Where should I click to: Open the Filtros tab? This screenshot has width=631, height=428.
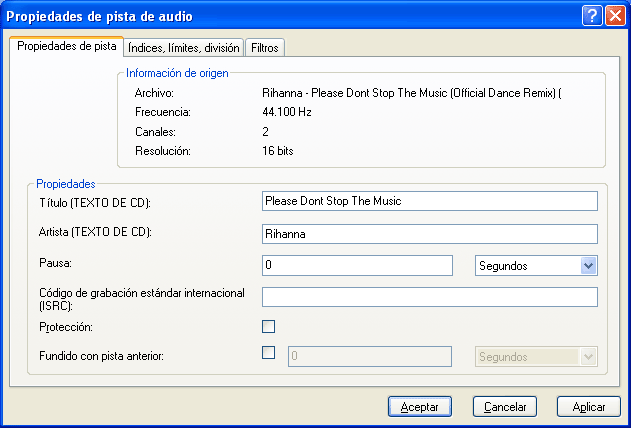[265, 47]
